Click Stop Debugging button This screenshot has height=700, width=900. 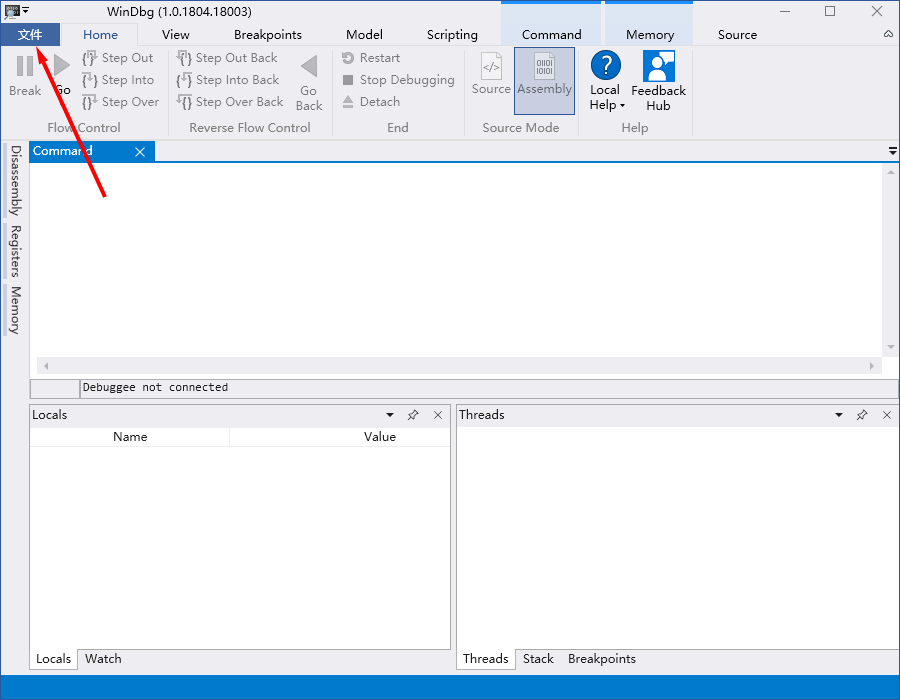[x=398, y=80]
